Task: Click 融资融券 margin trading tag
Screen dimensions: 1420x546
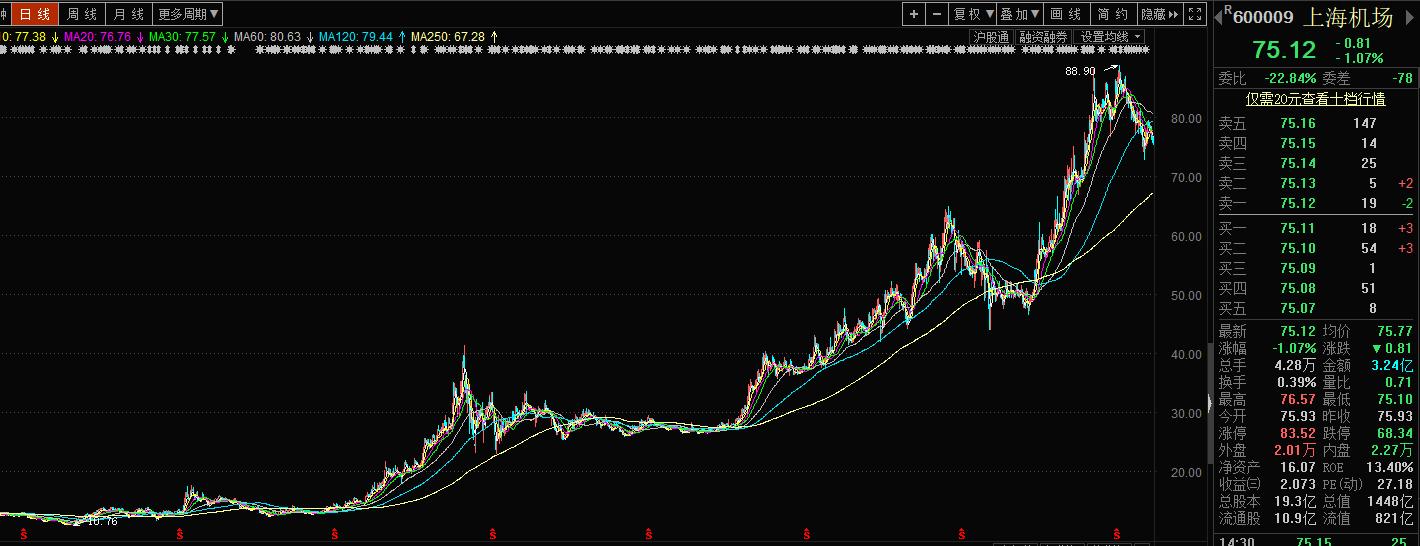Action: (x=1043, y=37)
